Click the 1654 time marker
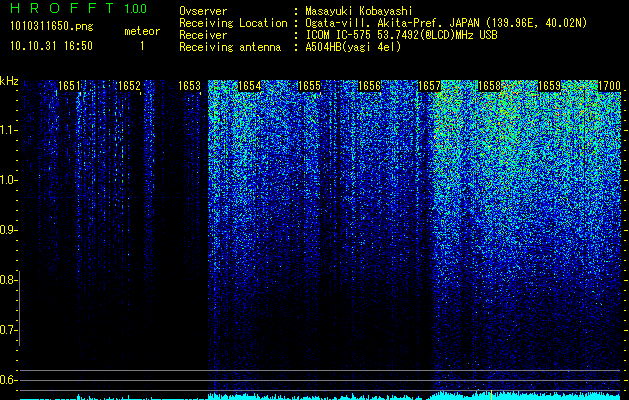The width and height of the screenshot is (629, 400). (249, 86)
